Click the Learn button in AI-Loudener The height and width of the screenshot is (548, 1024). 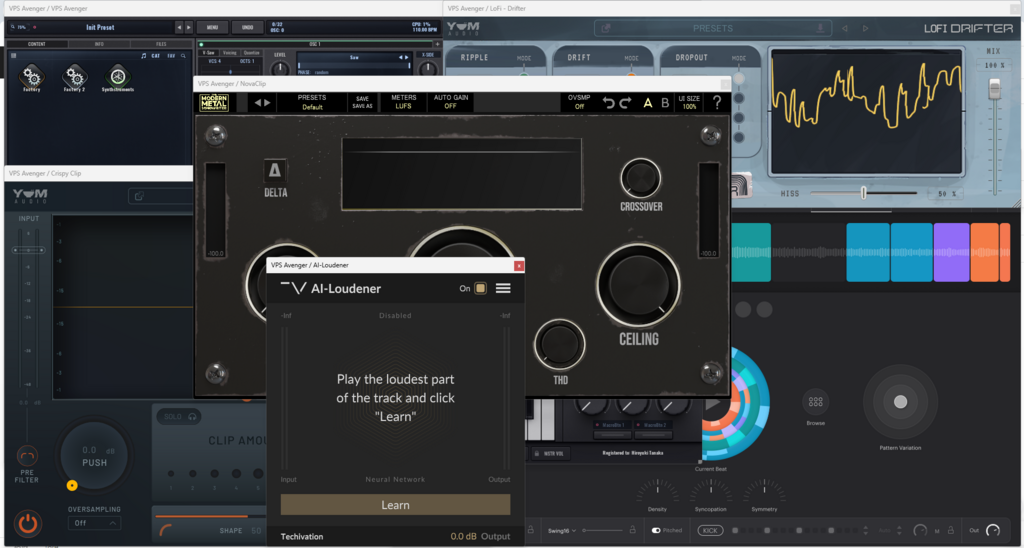[x=395, y=505]
